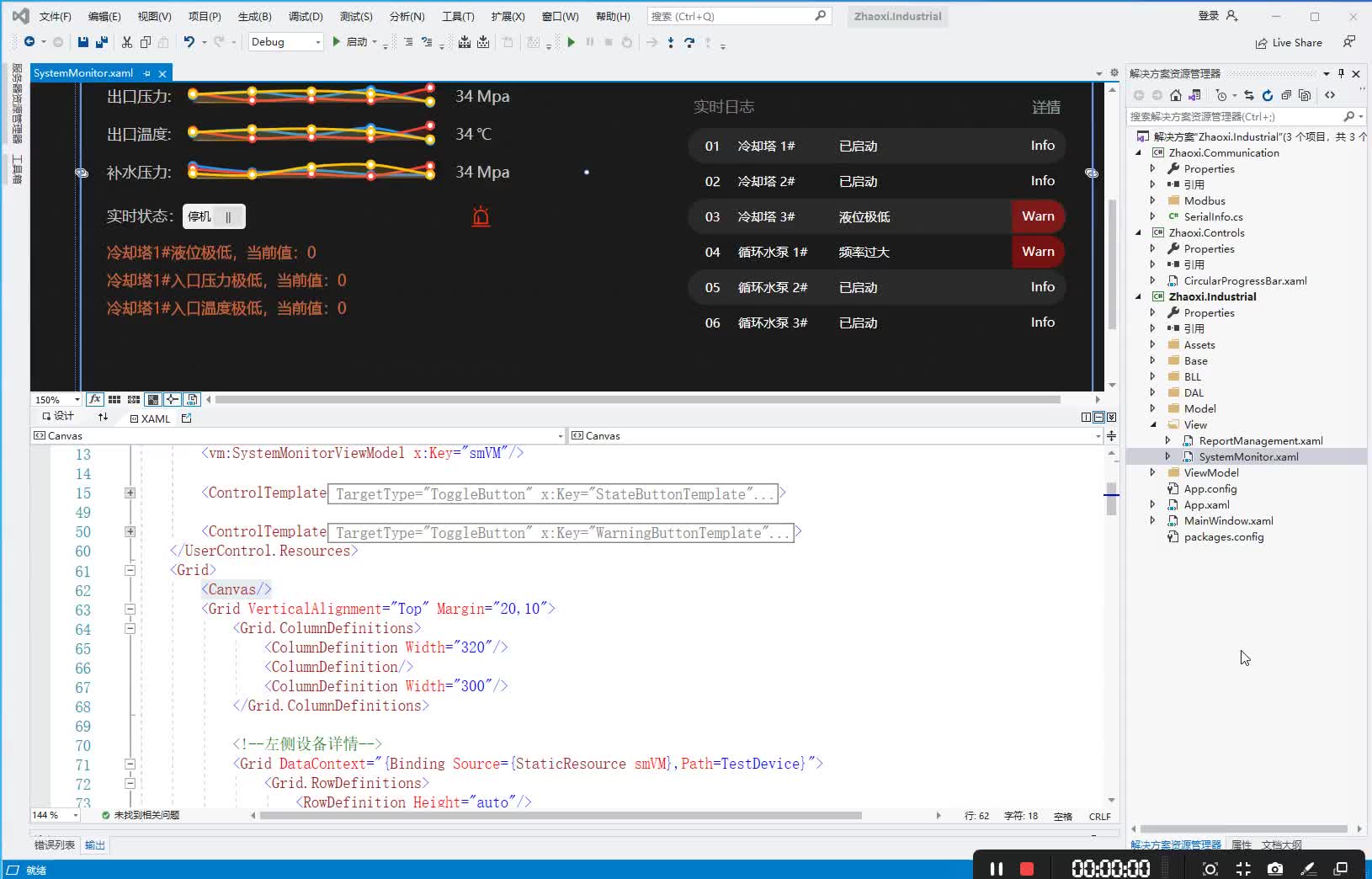The image size is (1372, 879).
Task: Click the Switch Views solution icon
Action: [x=1194, y=95]
